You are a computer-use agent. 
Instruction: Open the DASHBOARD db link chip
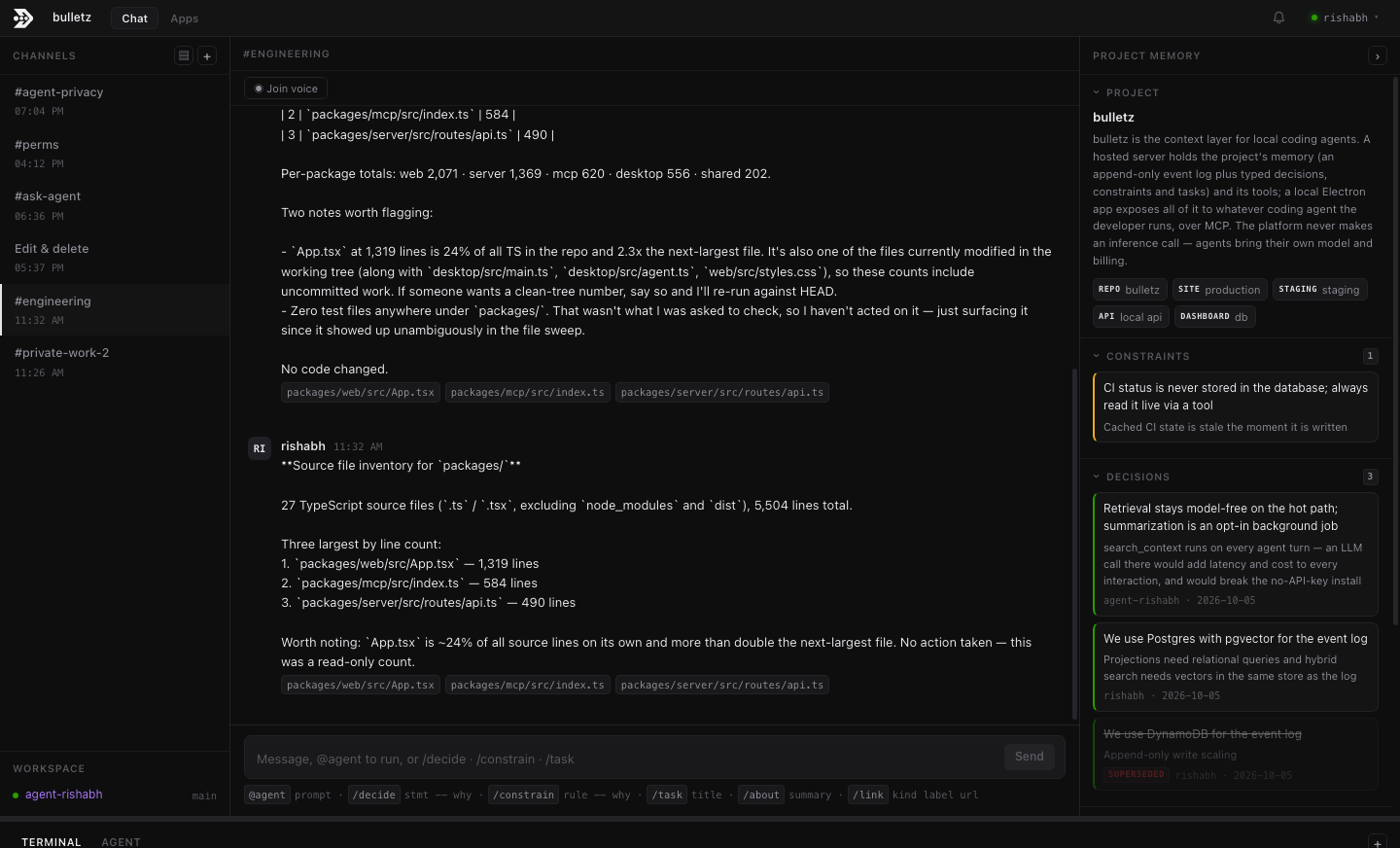click(1214, 316)
